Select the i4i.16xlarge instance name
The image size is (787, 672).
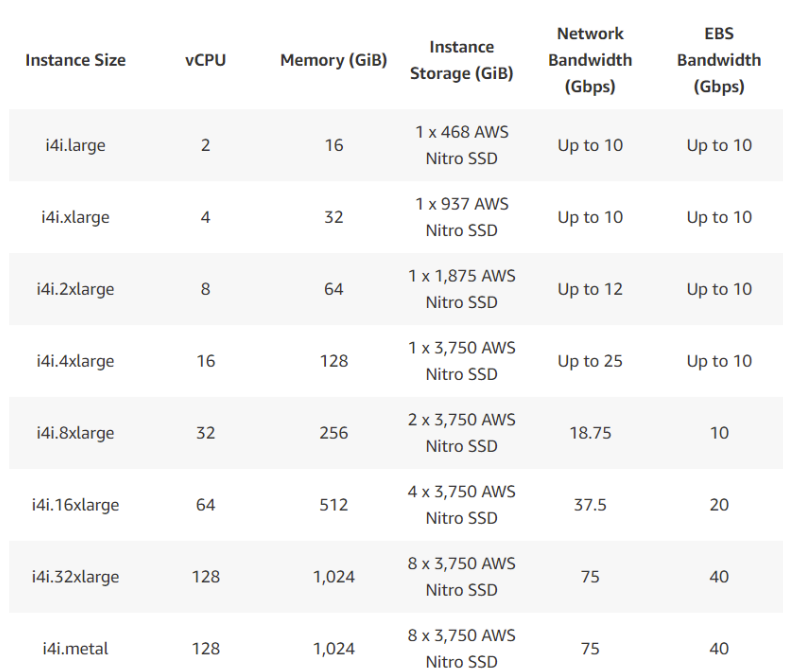click(x=75, y=504)
